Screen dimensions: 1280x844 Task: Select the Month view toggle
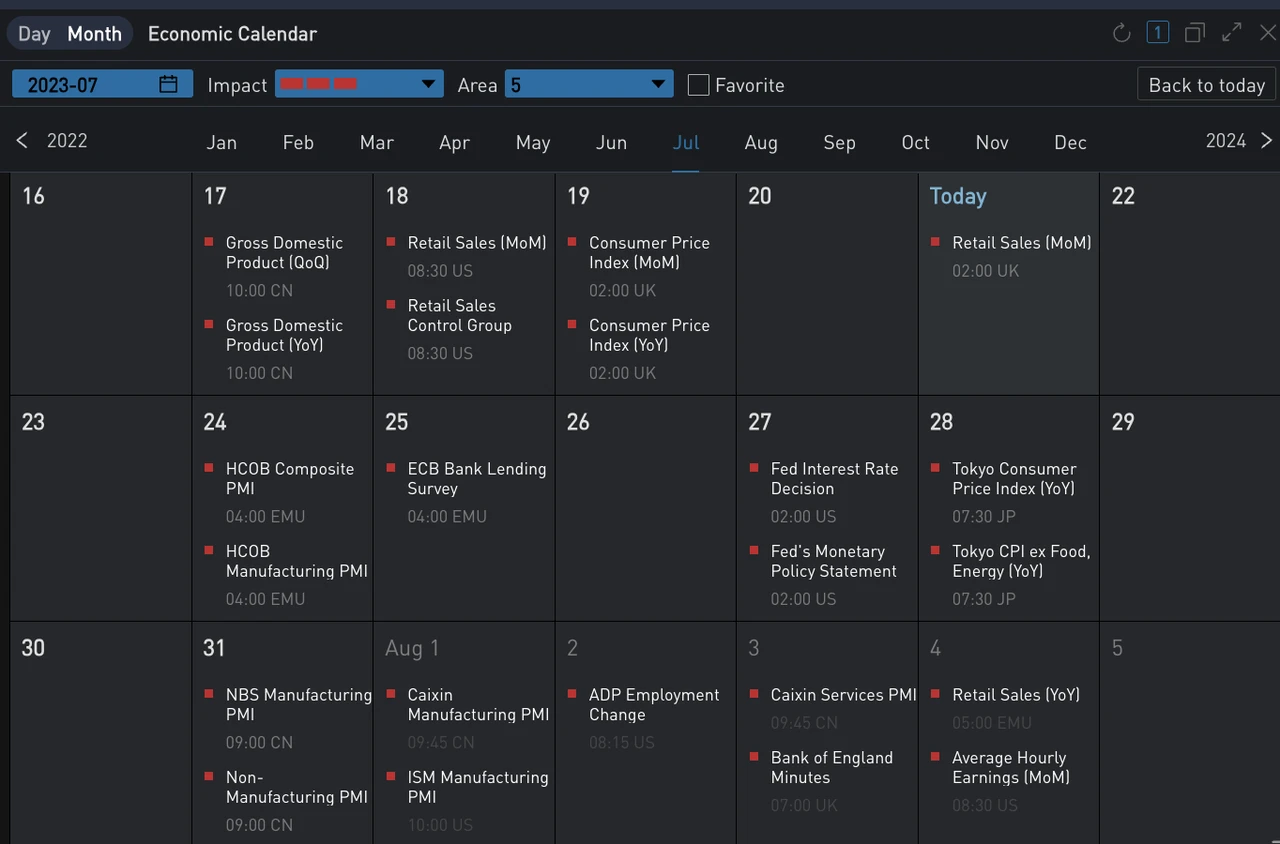94,34
